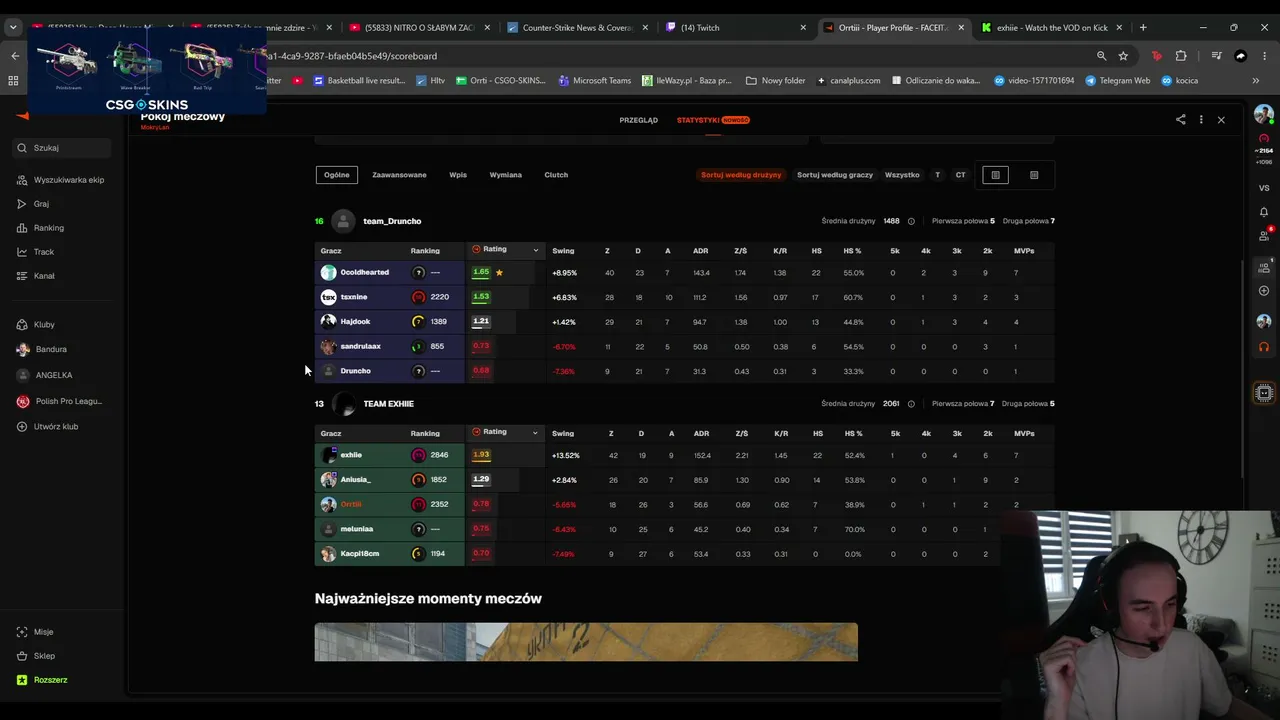Open the Twitch browser tab
The image size is (1280, 720).
737,28
